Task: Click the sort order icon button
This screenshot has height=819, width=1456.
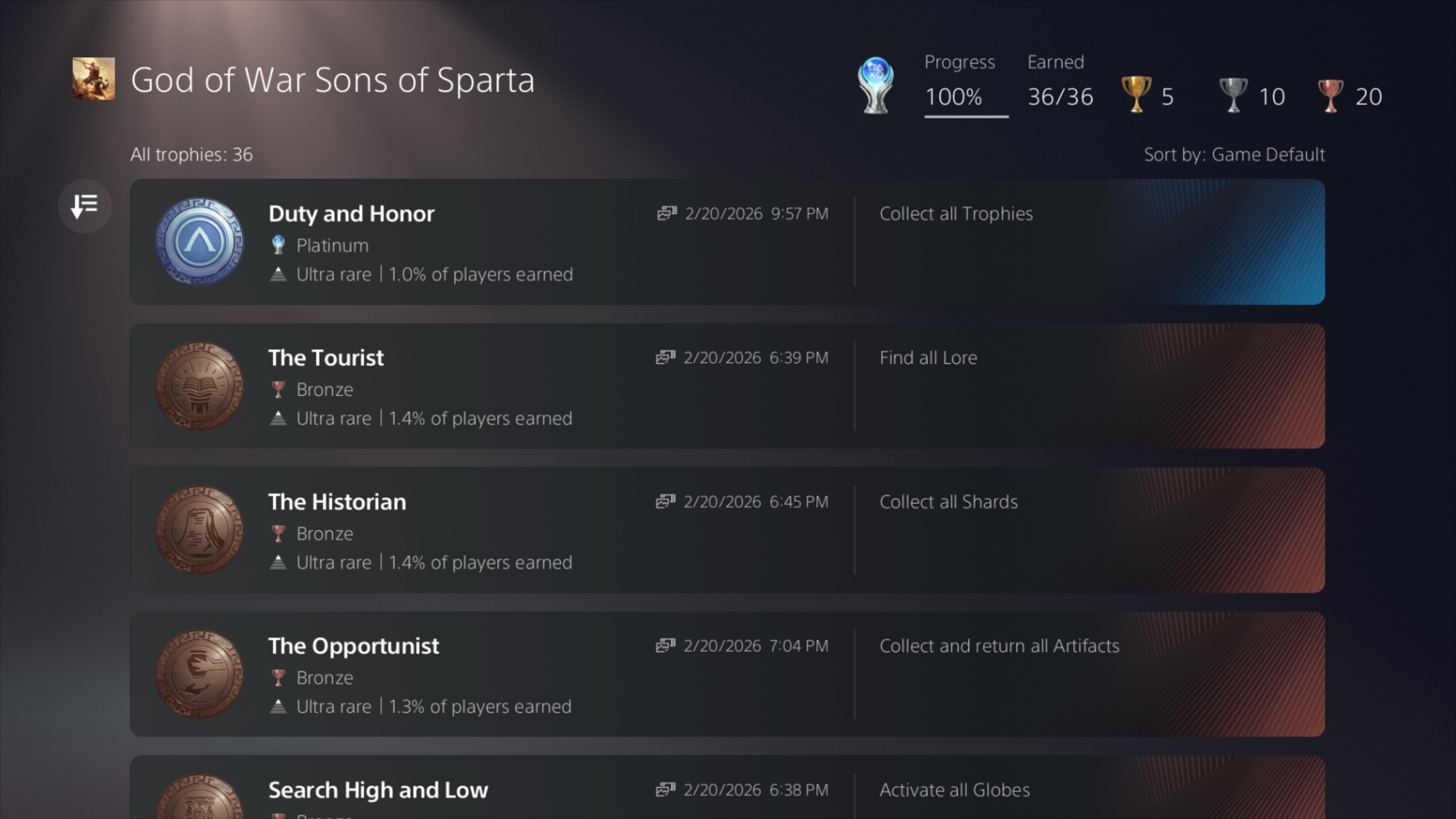Action: 84,206
